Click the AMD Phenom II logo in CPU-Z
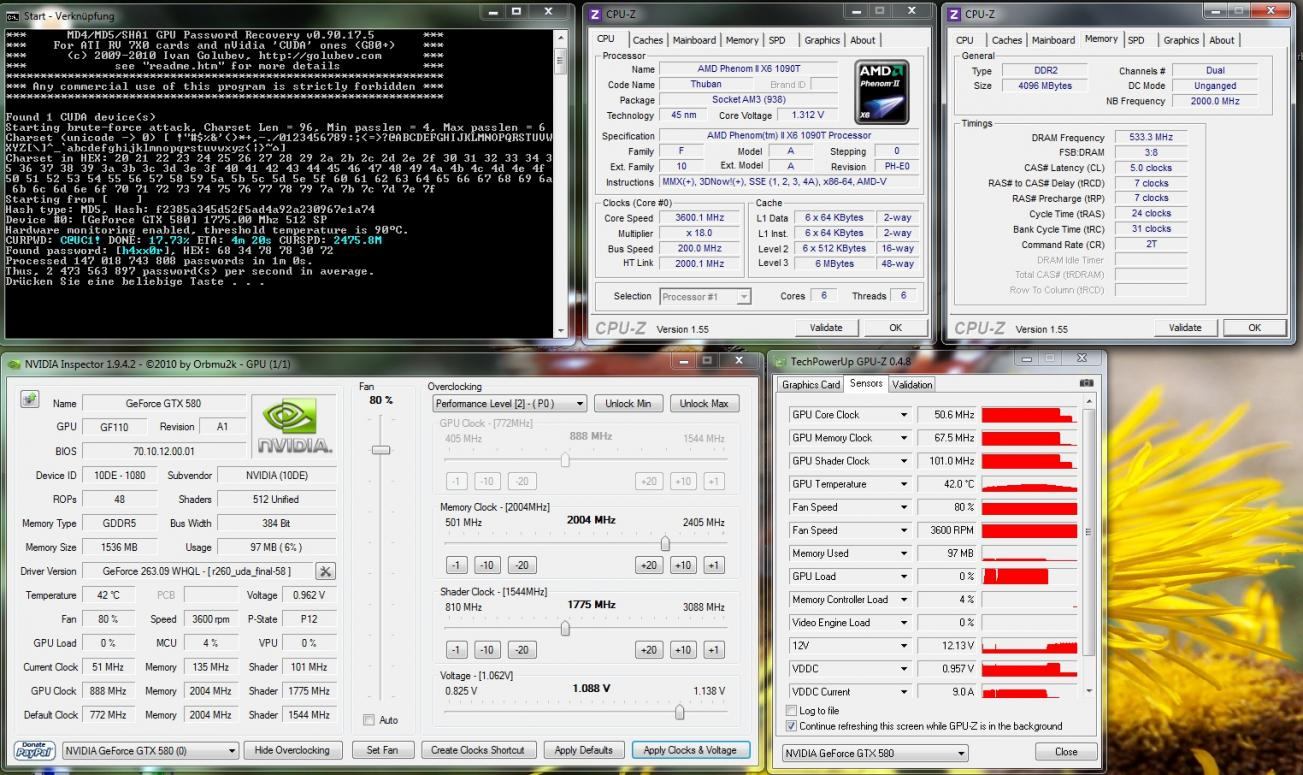 882,92
